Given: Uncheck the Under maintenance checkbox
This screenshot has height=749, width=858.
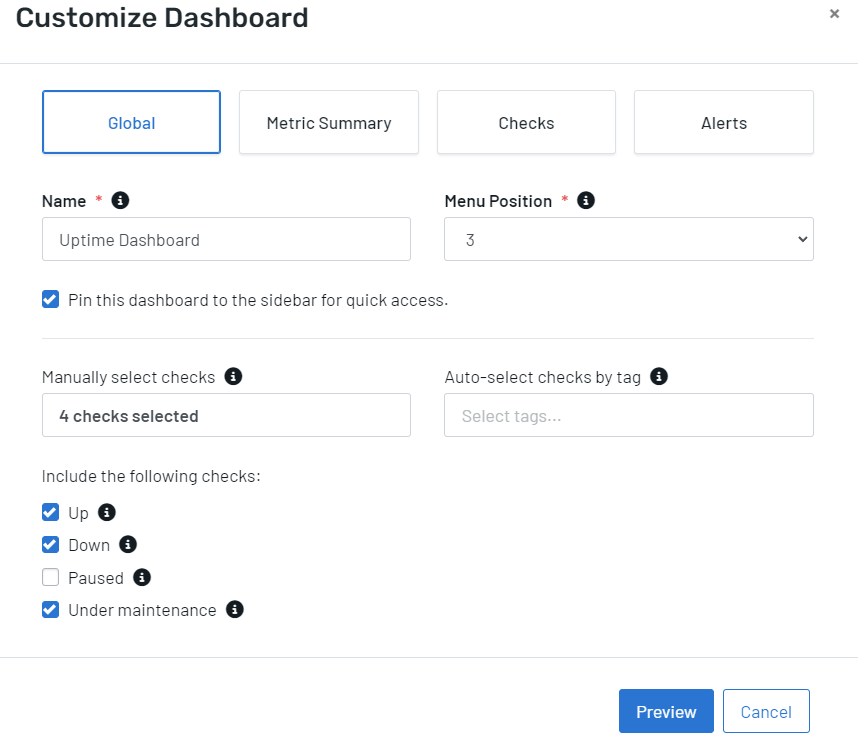Looking at the screenshot, I should tap(50, 609).
